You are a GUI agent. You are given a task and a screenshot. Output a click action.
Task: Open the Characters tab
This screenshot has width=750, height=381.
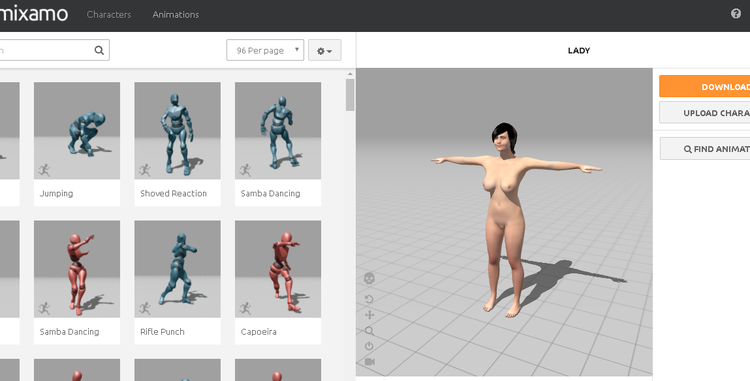(x=109, y=15)
